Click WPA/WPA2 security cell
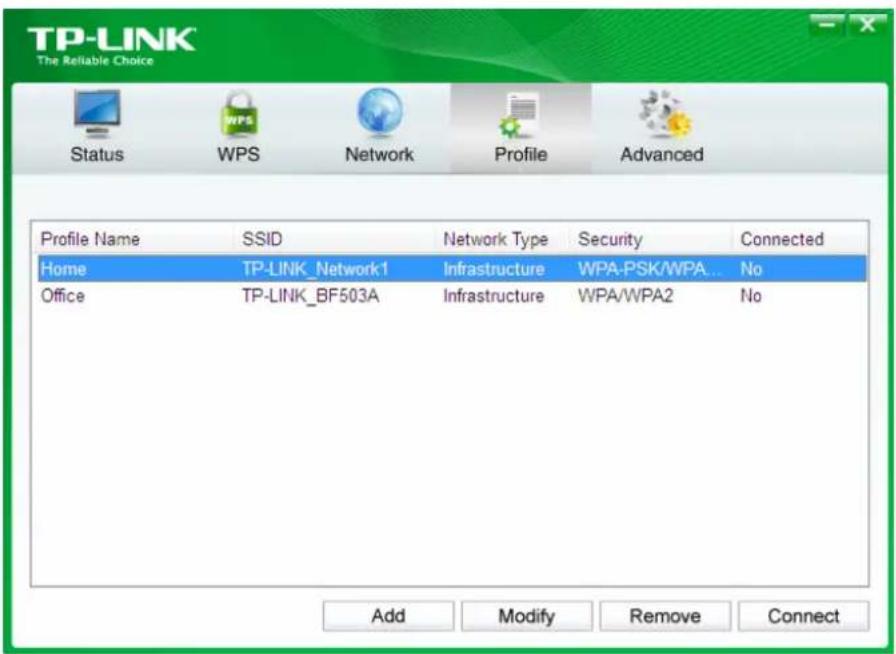Screen dimensions: 896x654 626,296
